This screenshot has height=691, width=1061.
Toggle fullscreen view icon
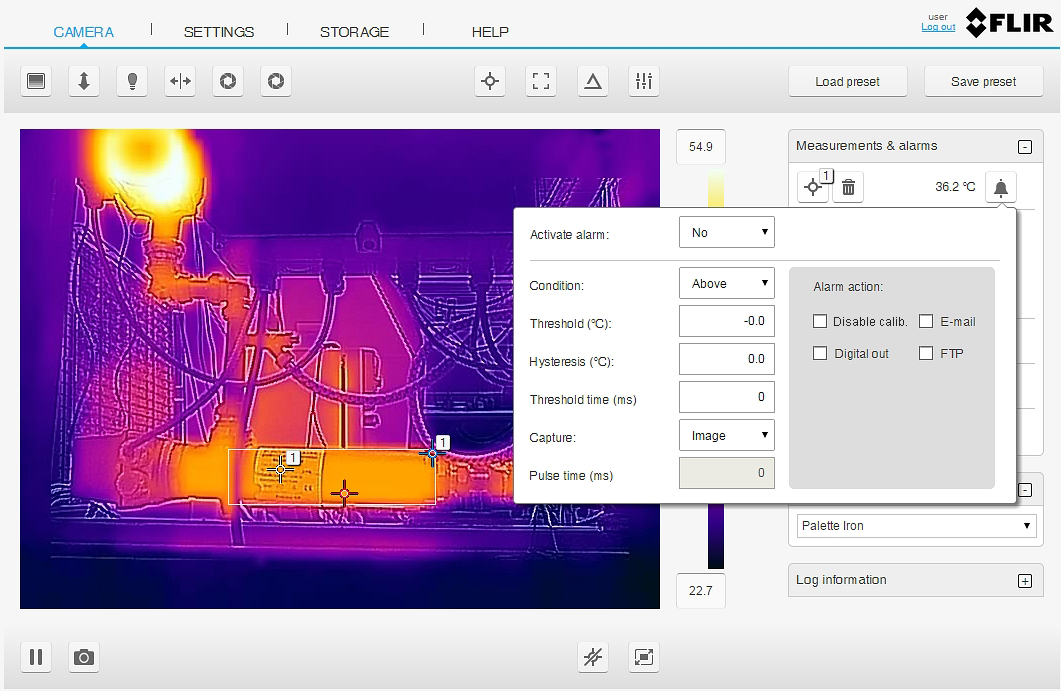click(x=644, y=657)
